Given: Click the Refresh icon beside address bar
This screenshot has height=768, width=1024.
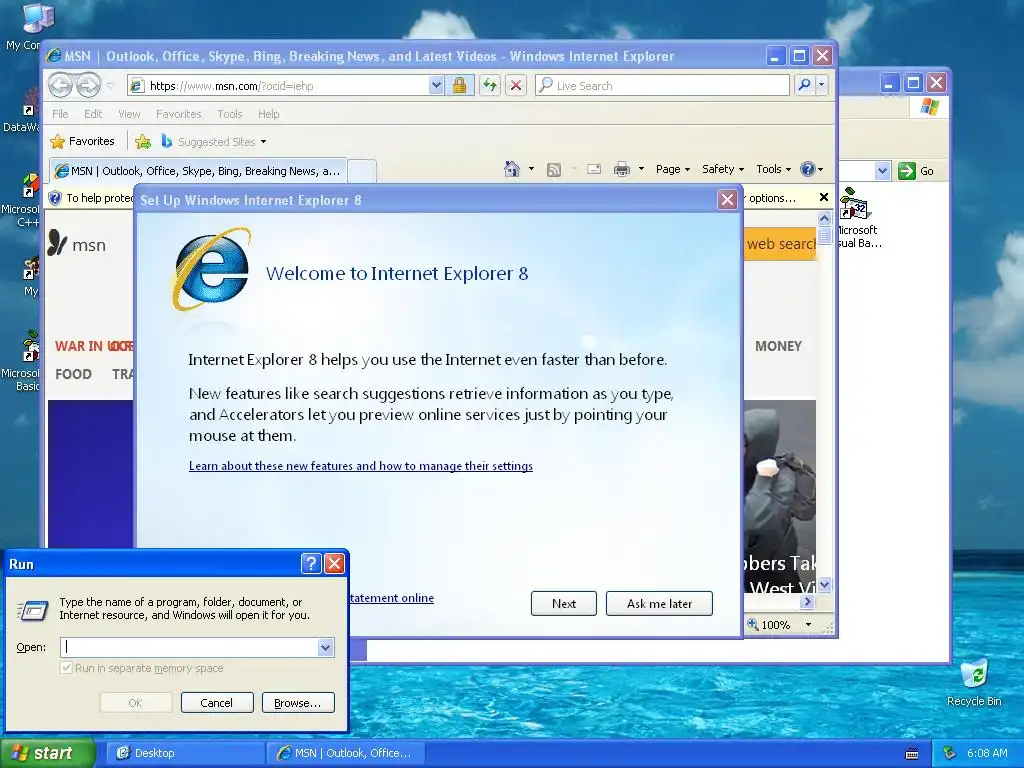Looking at the screenshot, I should coord(489,86).
